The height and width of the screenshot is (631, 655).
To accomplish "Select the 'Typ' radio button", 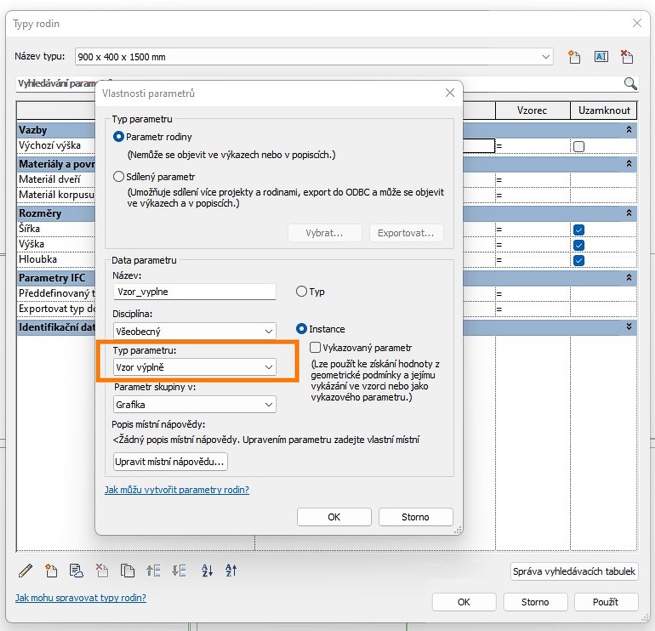I will click(x=302, y=292).
